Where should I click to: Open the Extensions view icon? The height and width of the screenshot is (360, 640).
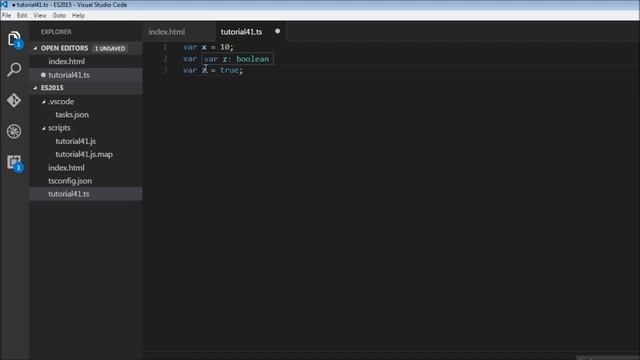(14, 162)
